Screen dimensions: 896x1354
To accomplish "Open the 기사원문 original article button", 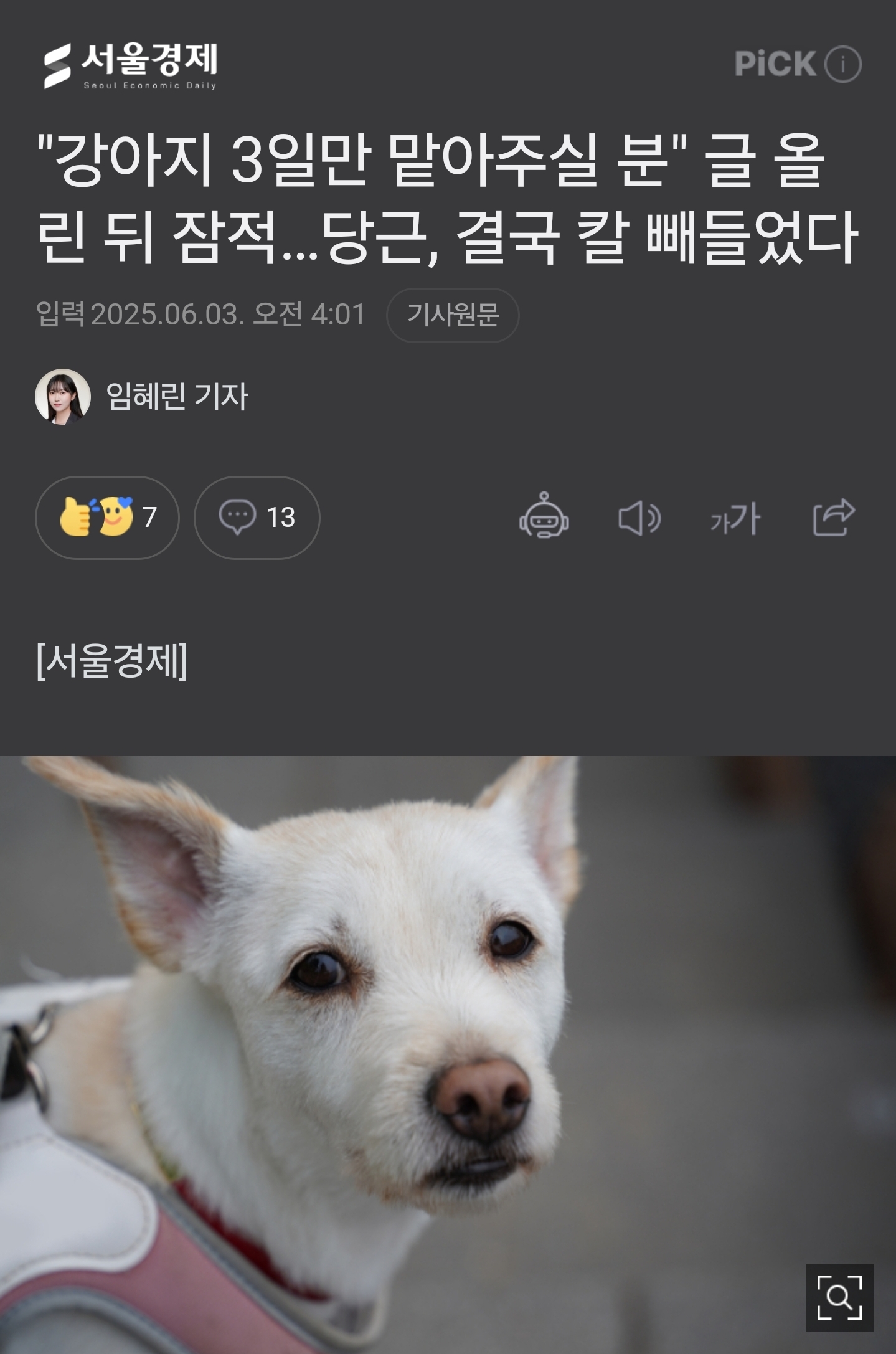I will click(453, 315).
